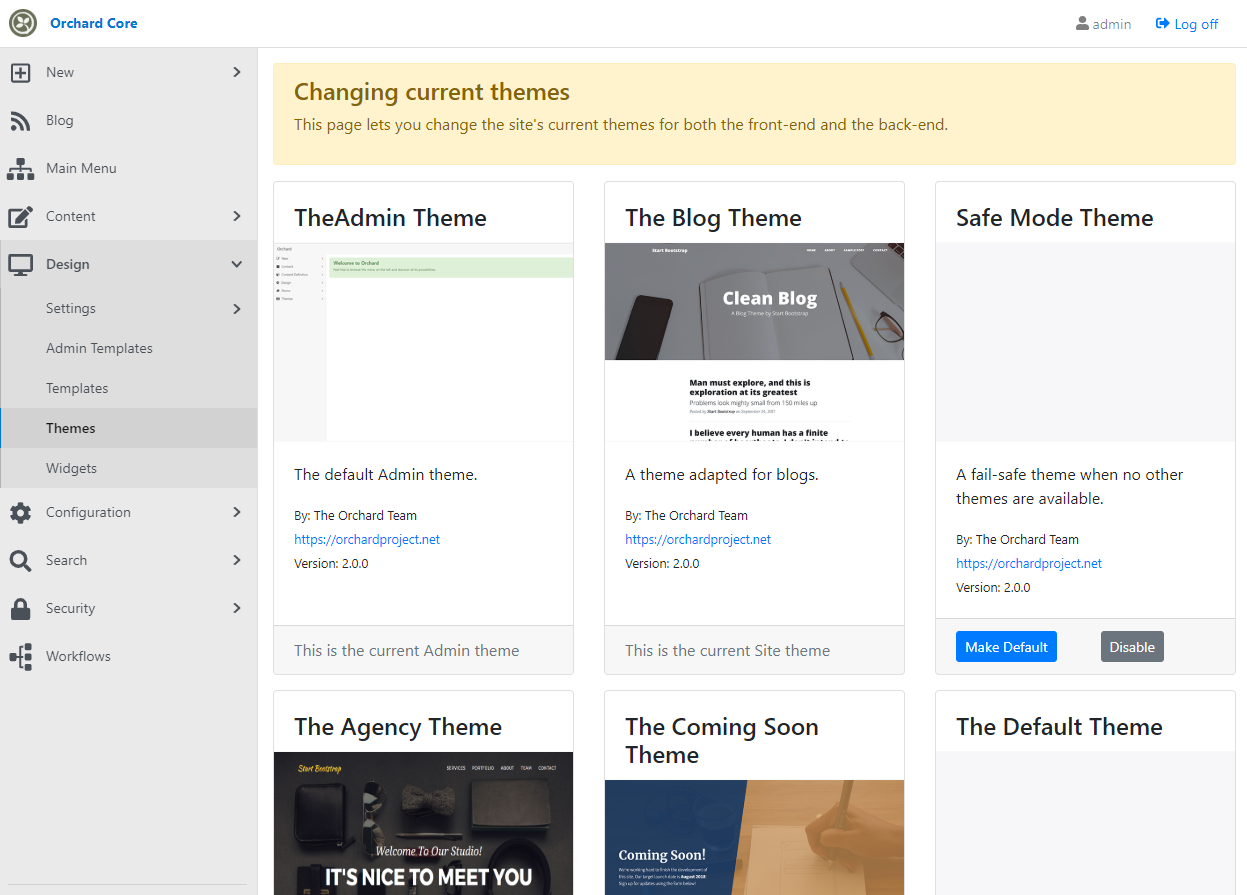Click 'Changing current themes' heading
This screenshot has width=1247, height=895.
pyautogui.click(x=432, y=92)
